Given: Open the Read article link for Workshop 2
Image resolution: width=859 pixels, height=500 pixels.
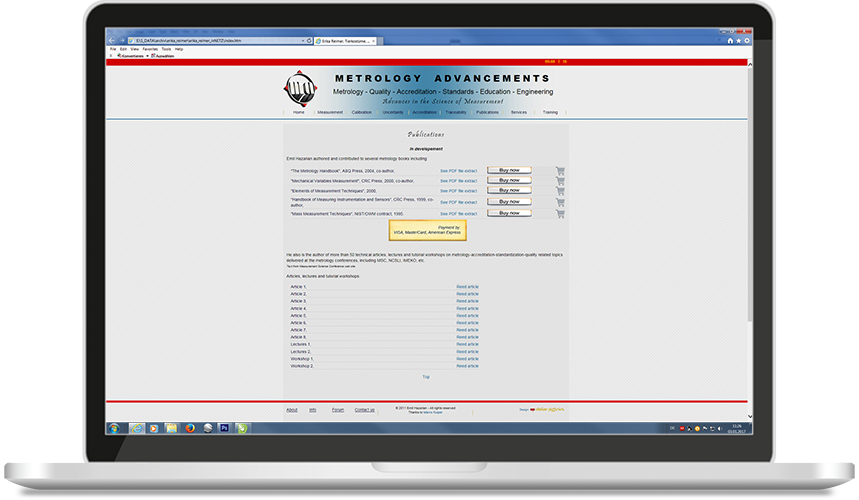Looking at the screenshot, I should [467, 366].
